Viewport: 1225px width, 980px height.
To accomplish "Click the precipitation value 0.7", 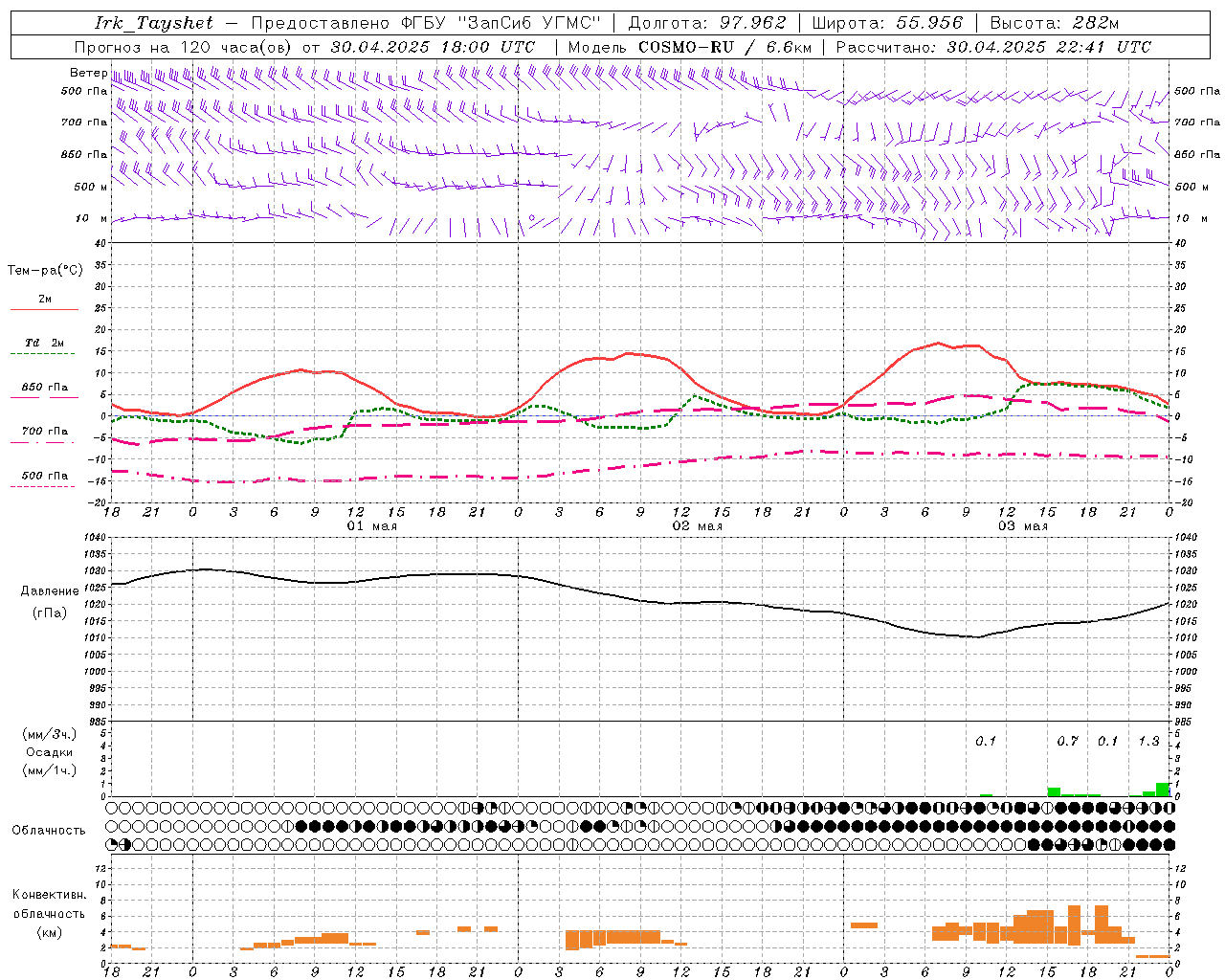I will pos(1067,742).
